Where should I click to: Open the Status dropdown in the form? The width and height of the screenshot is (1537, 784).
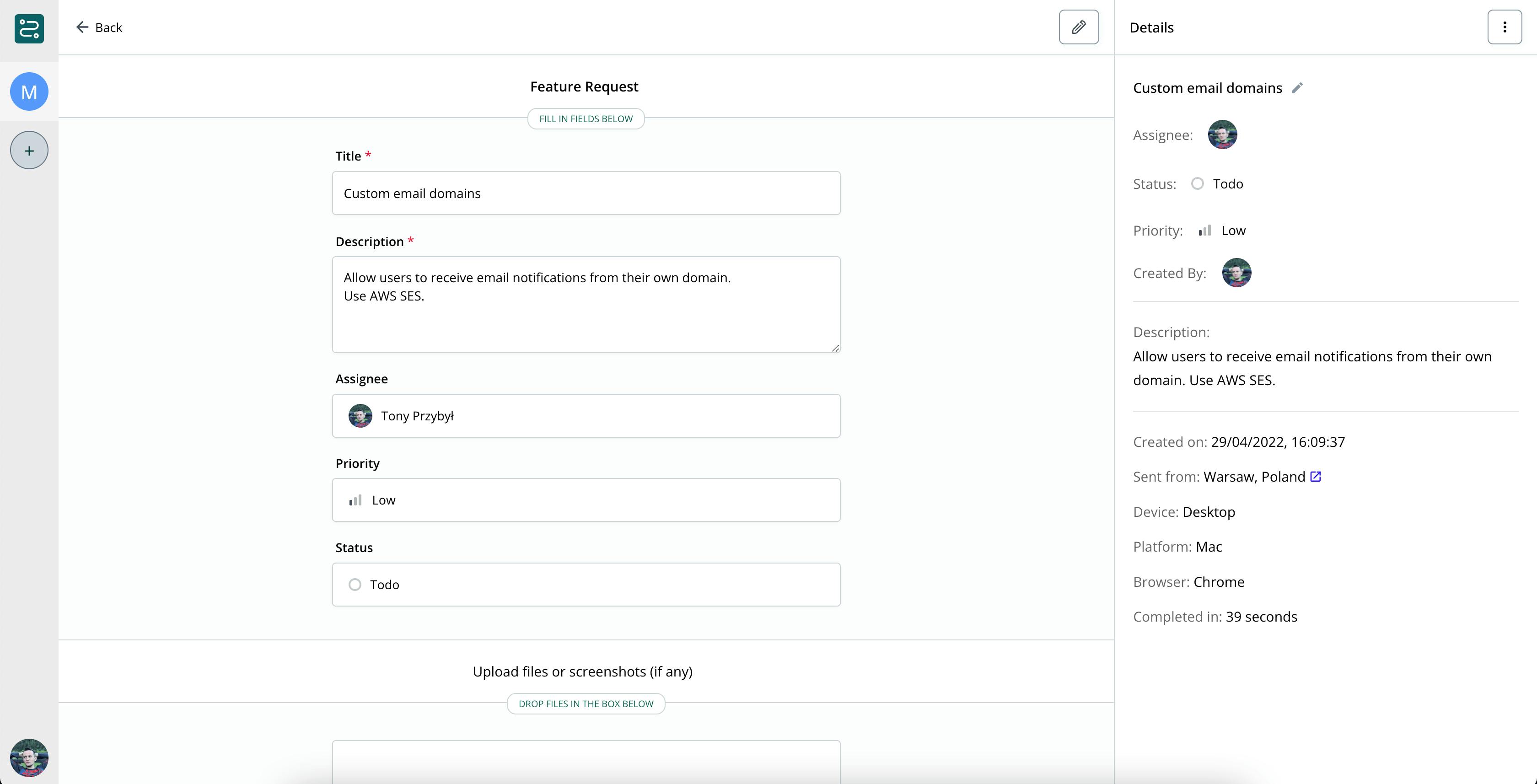pos(586,585)
